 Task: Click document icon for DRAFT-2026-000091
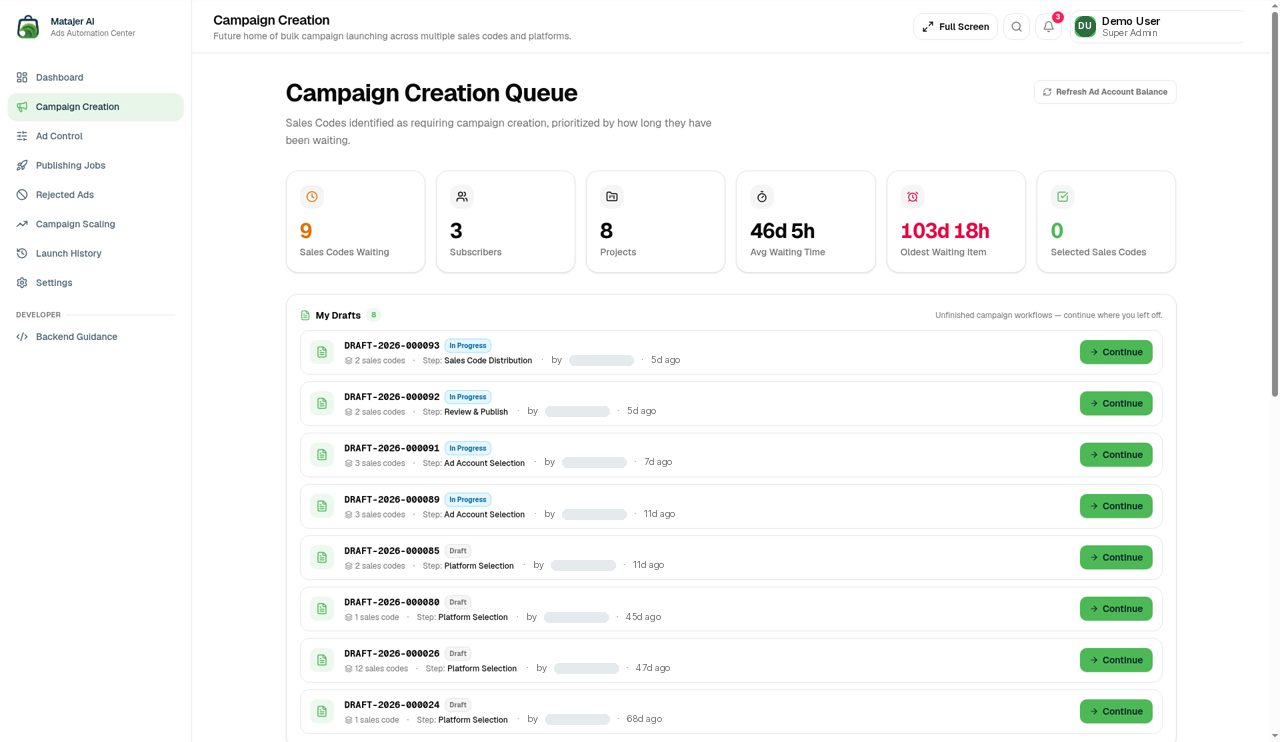click(x=322, y=455)
